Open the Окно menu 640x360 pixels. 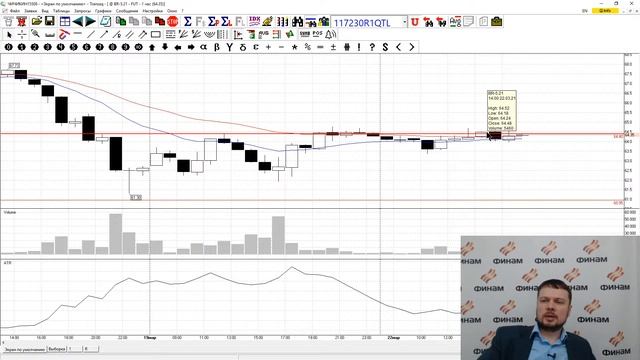point(172,11)
